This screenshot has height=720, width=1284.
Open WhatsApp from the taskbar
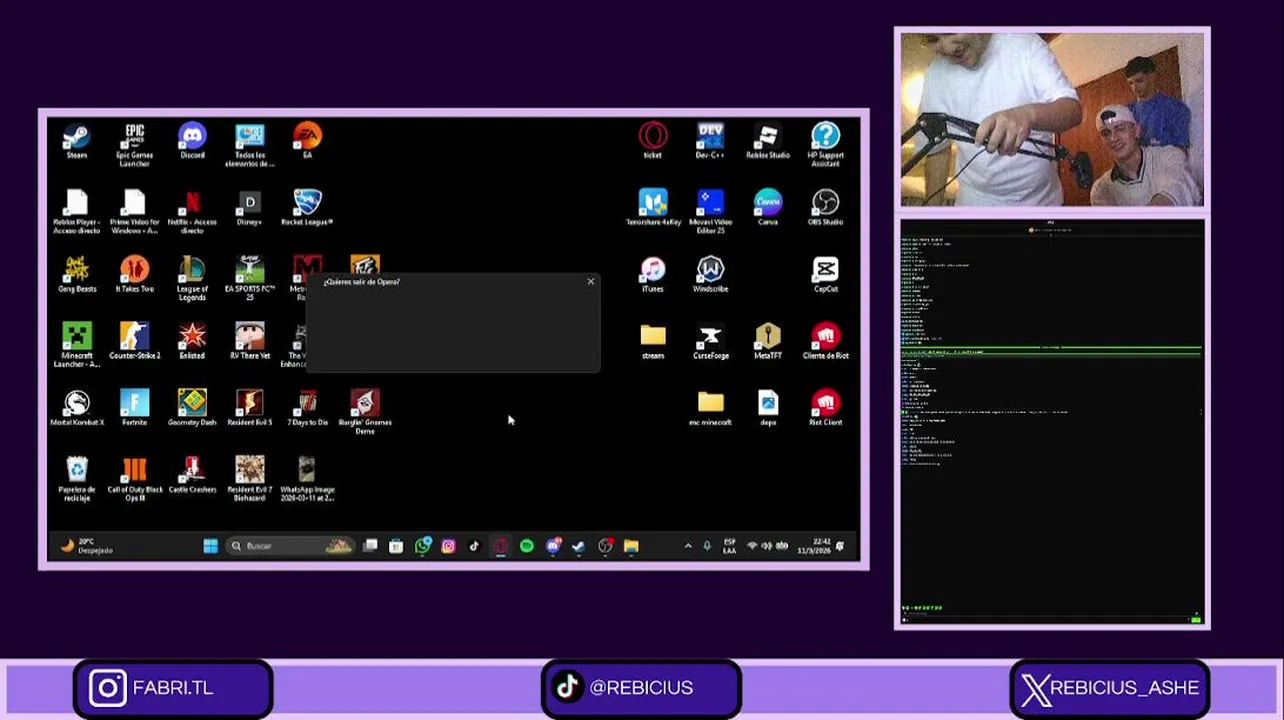click(422, 546)
